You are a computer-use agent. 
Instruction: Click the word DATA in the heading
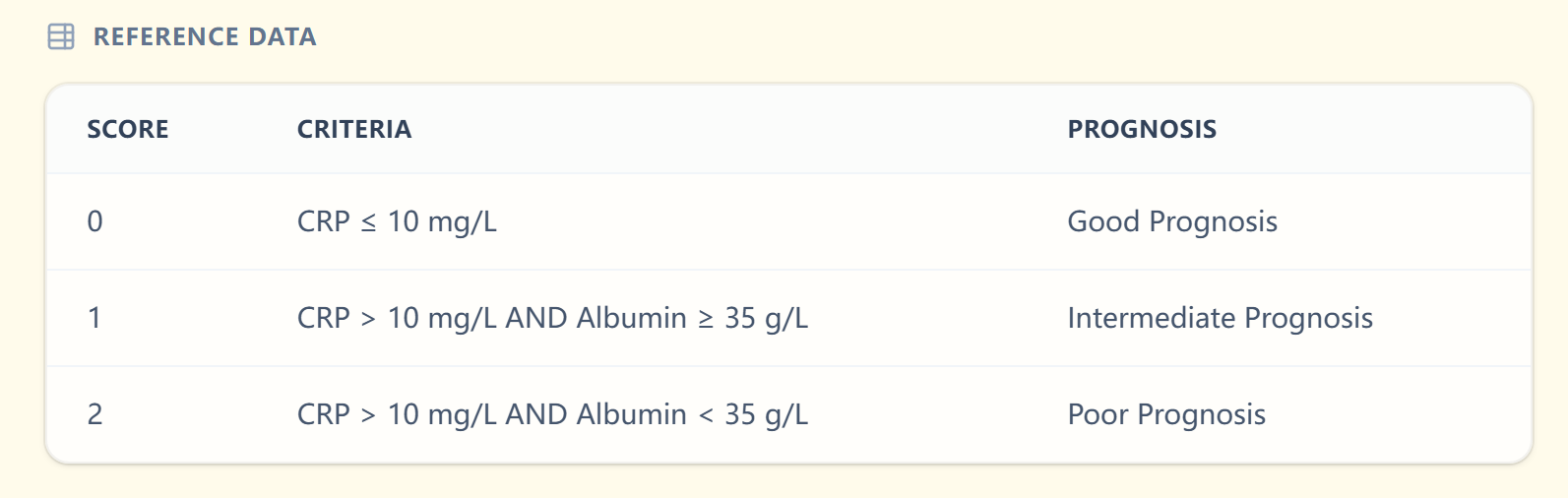(x=282, y=37)
